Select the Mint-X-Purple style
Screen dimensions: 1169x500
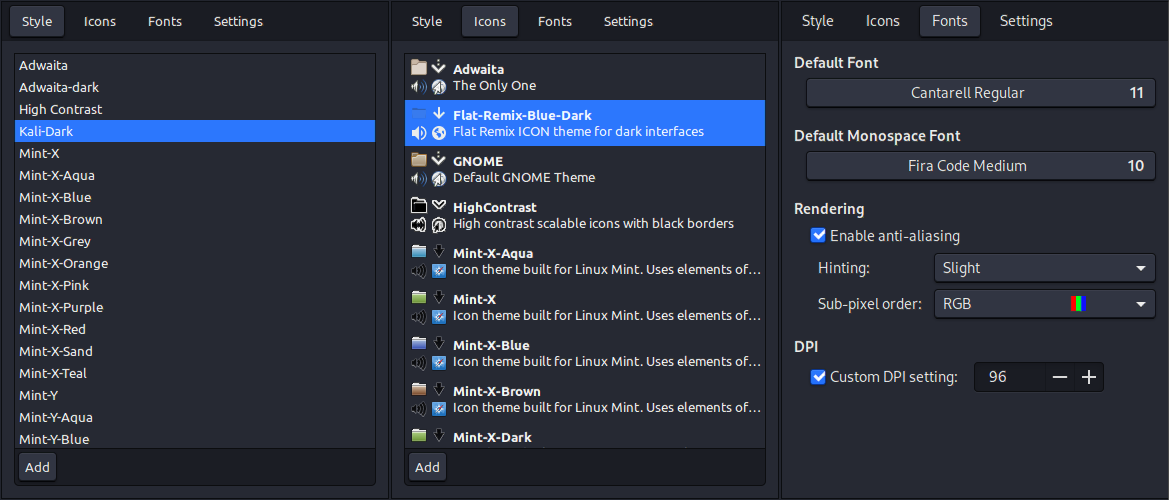coord(195,307)
